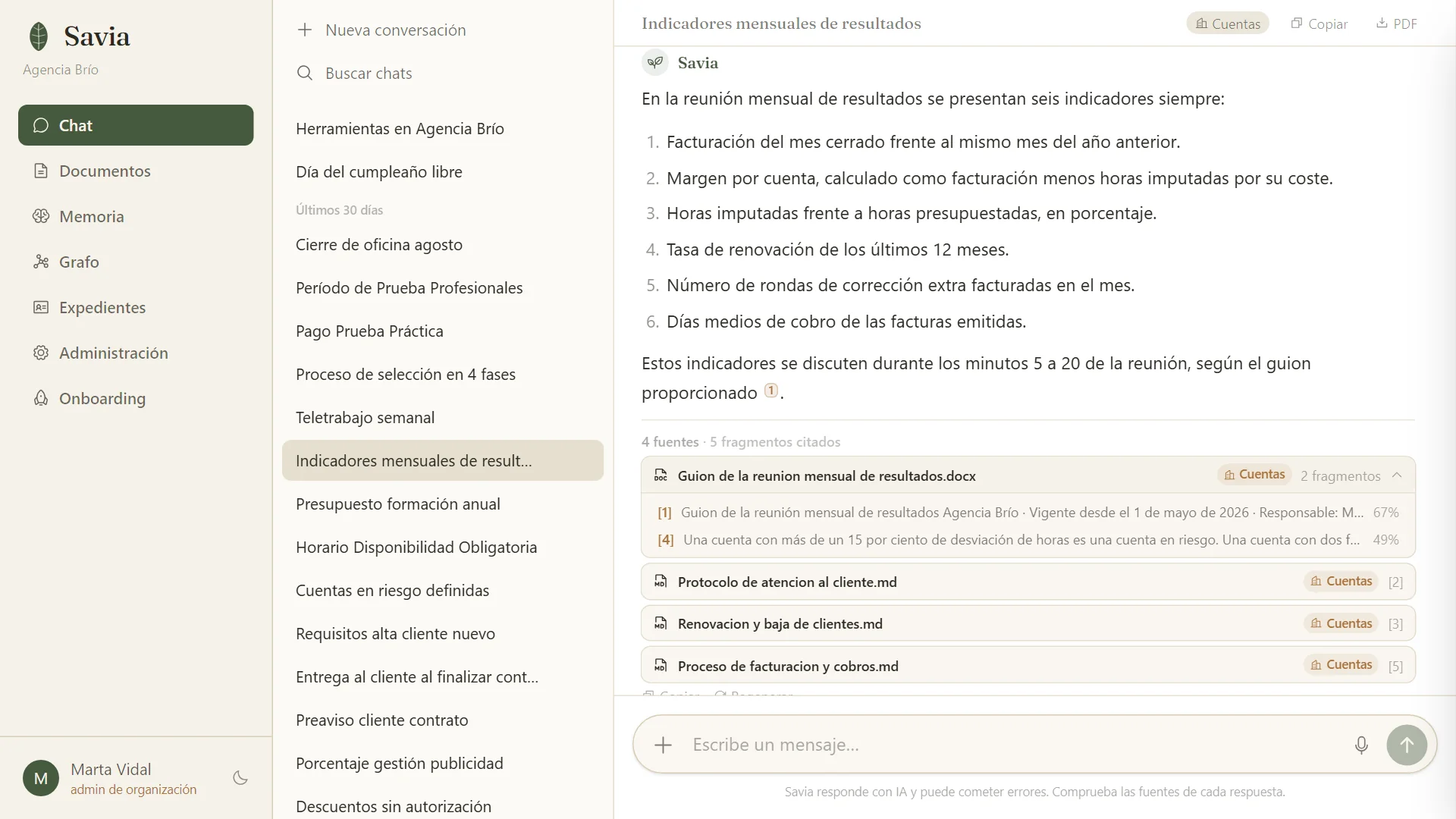Click markdown icon of Protocolo de atencion
This screenshot has height=819, width=1456.
661,582
